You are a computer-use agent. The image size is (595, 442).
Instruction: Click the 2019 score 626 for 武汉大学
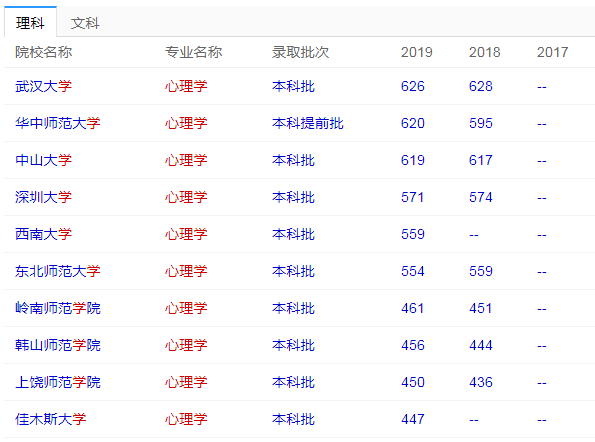(413, 86)
